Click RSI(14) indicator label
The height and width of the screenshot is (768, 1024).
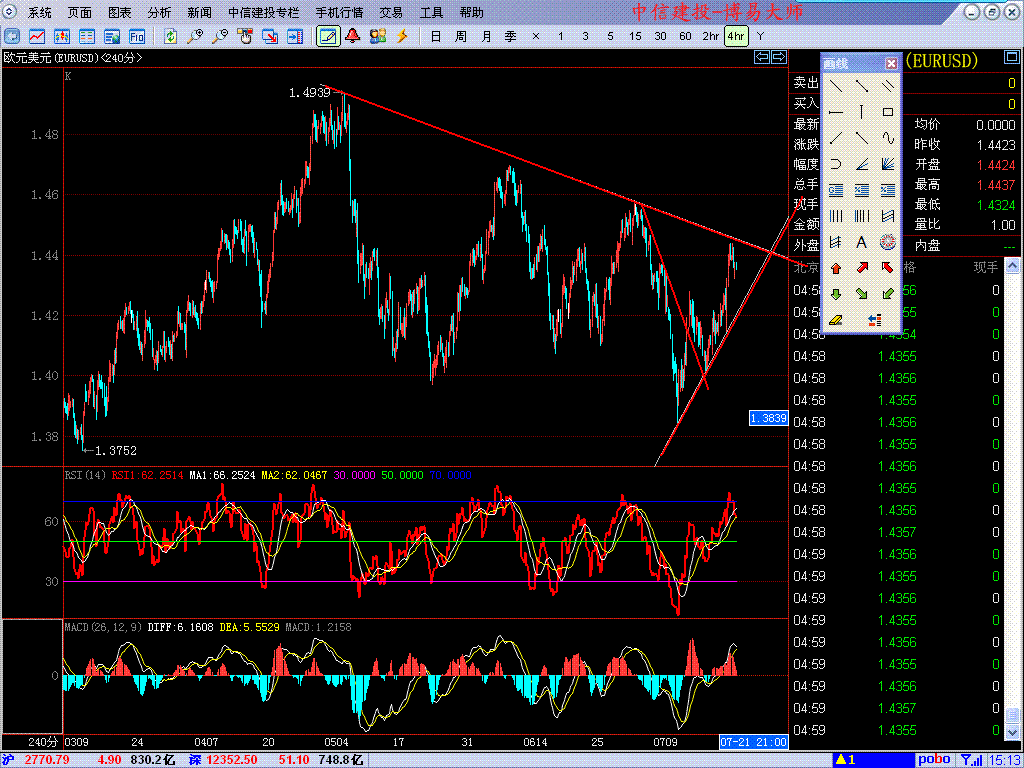(85, 475)
